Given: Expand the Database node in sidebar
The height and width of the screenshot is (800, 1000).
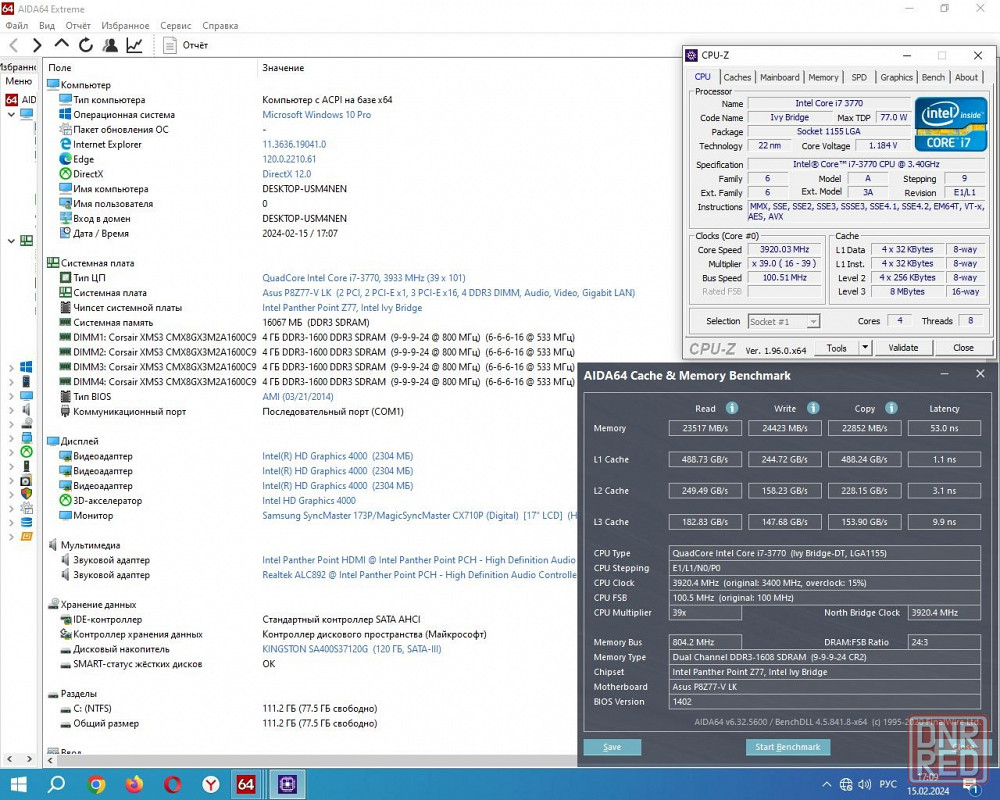Looking at the screenshot, I should pos(11,522).
